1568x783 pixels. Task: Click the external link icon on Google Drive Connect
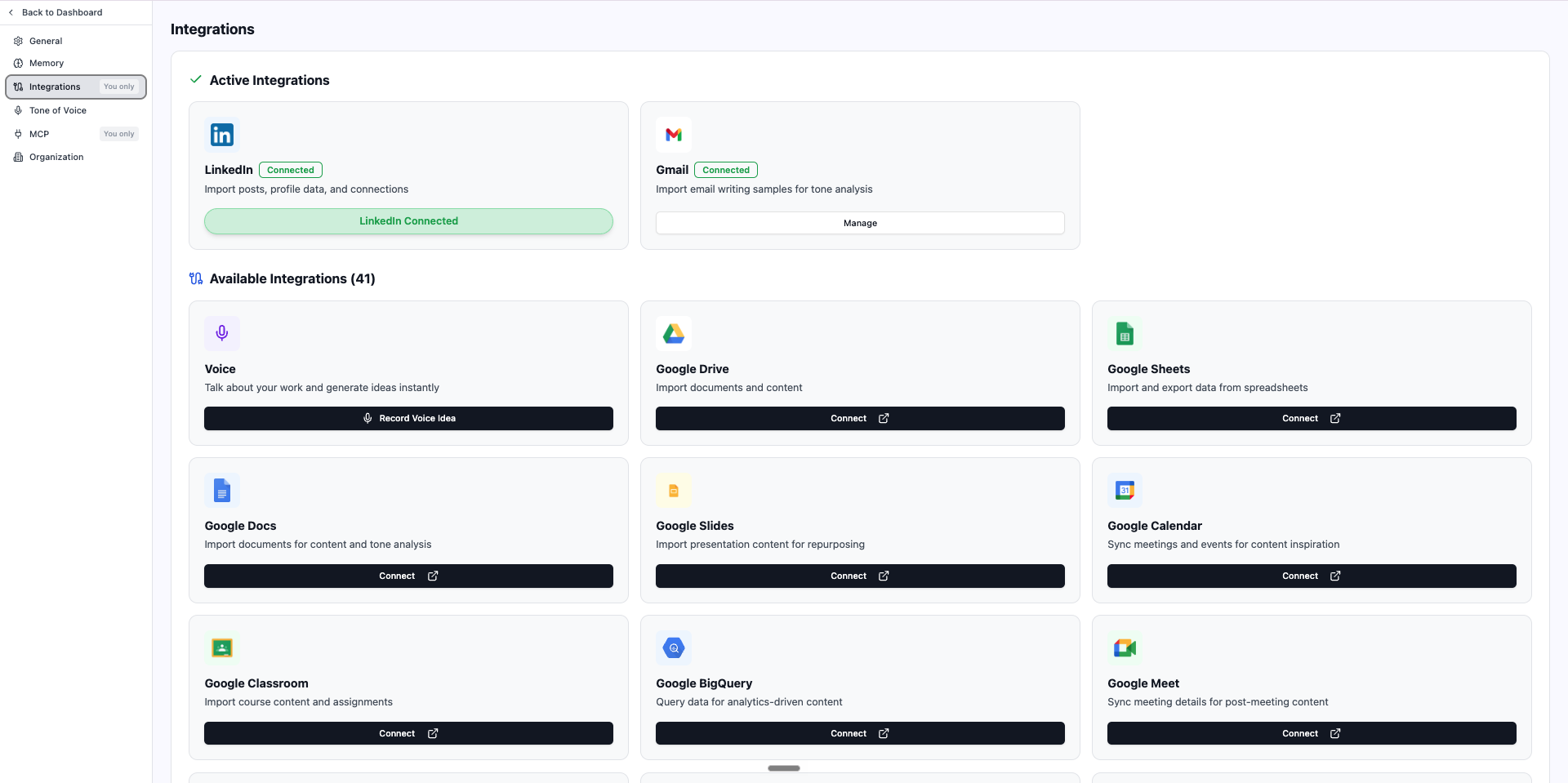pos(884,418)
